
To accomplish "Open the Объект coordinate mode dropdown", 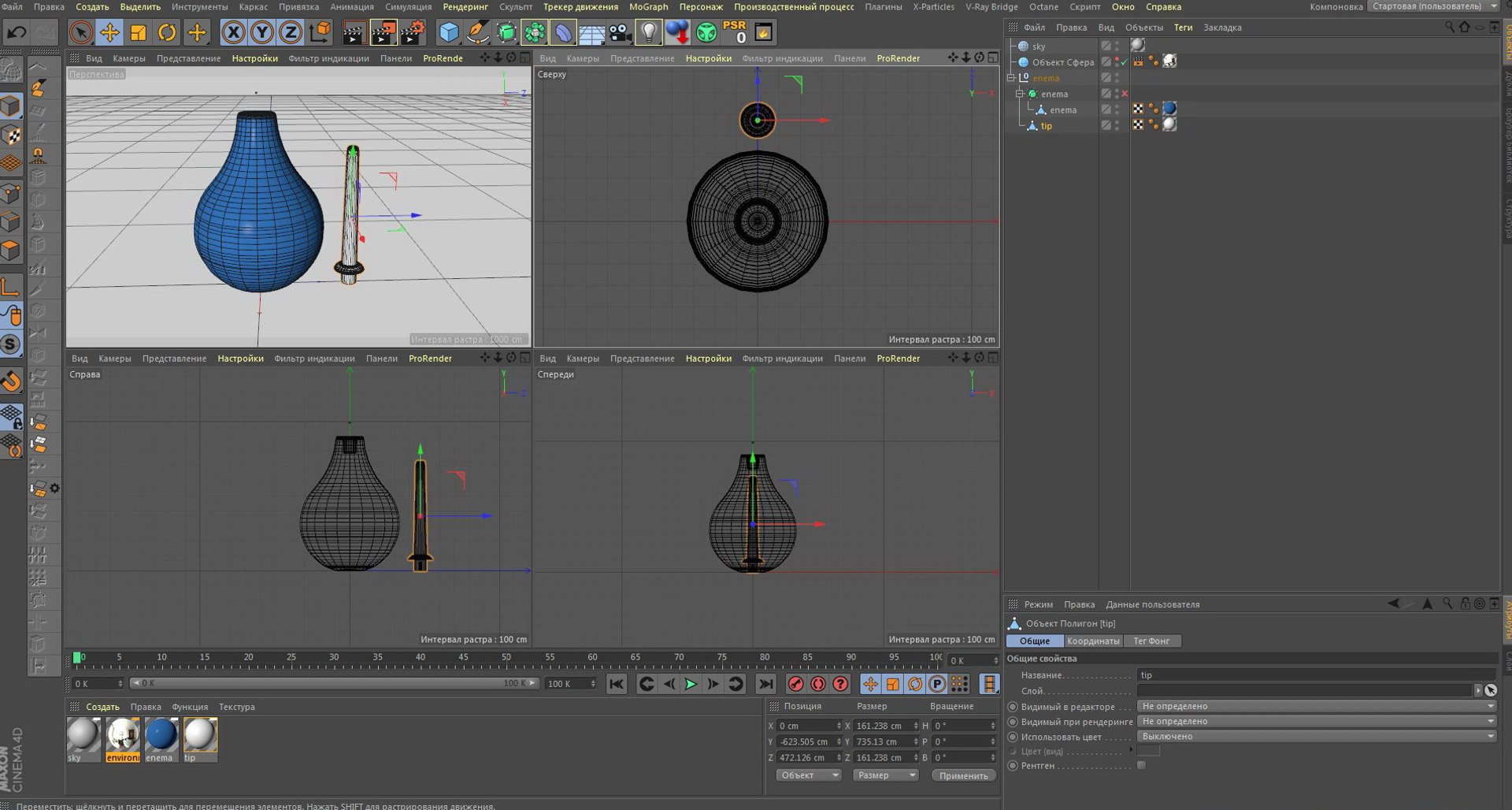I will point(809,775).
